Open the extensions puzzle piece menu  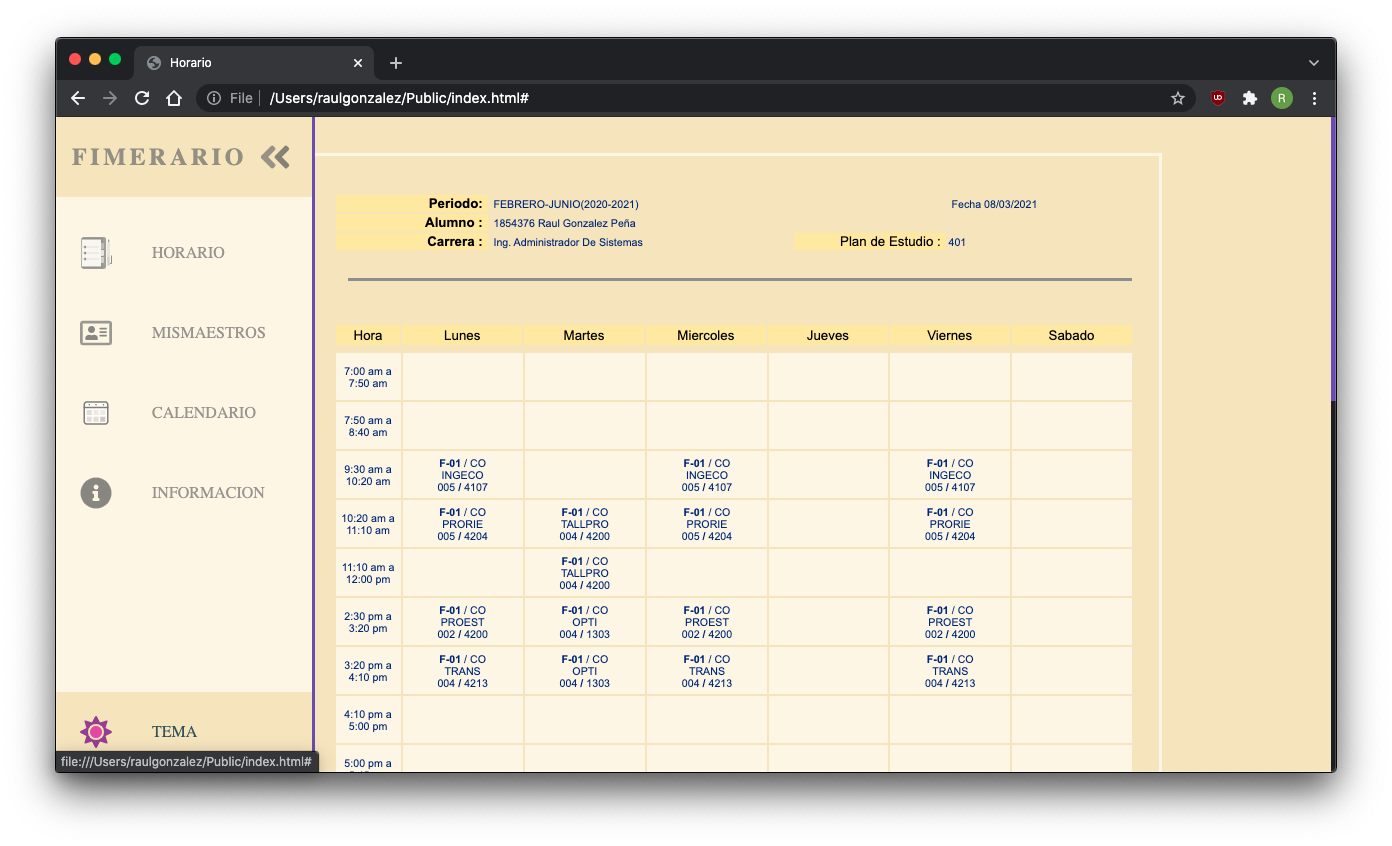[x=1250, y=98]
